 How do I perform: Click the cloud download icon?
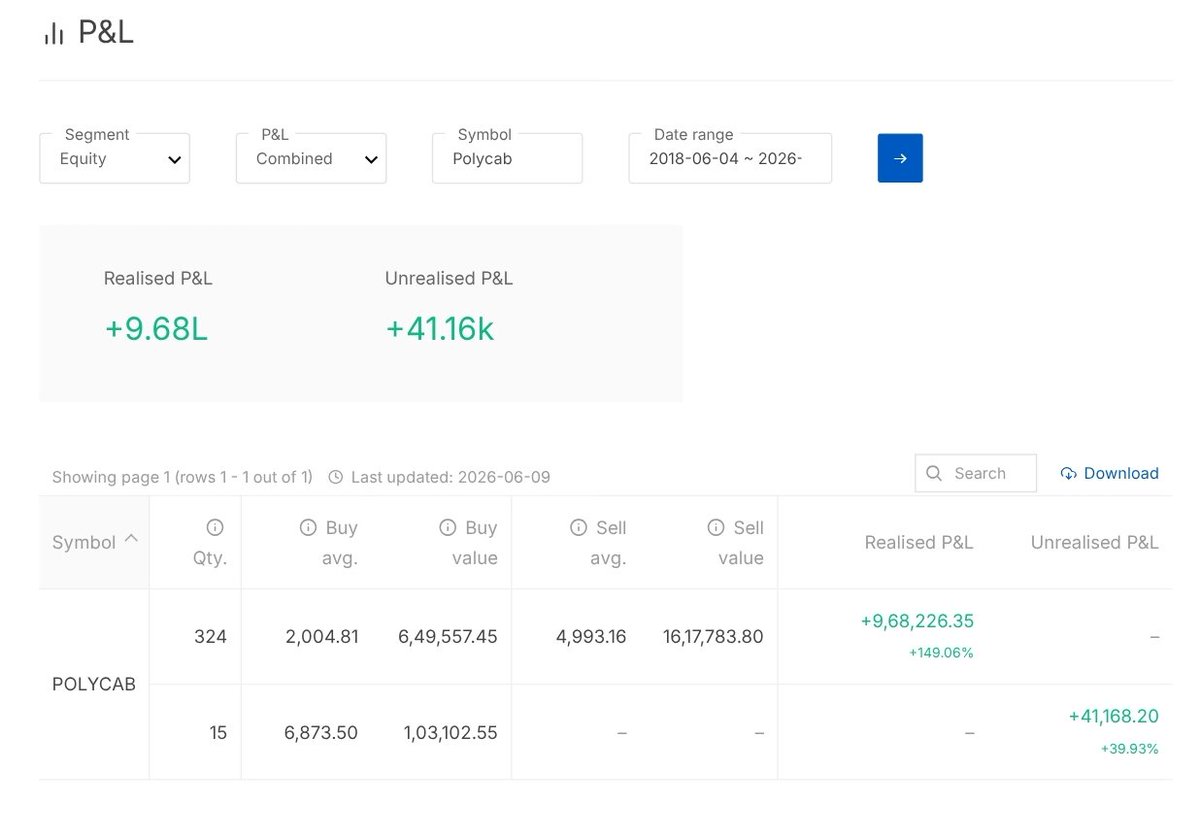coord(1068,473)
